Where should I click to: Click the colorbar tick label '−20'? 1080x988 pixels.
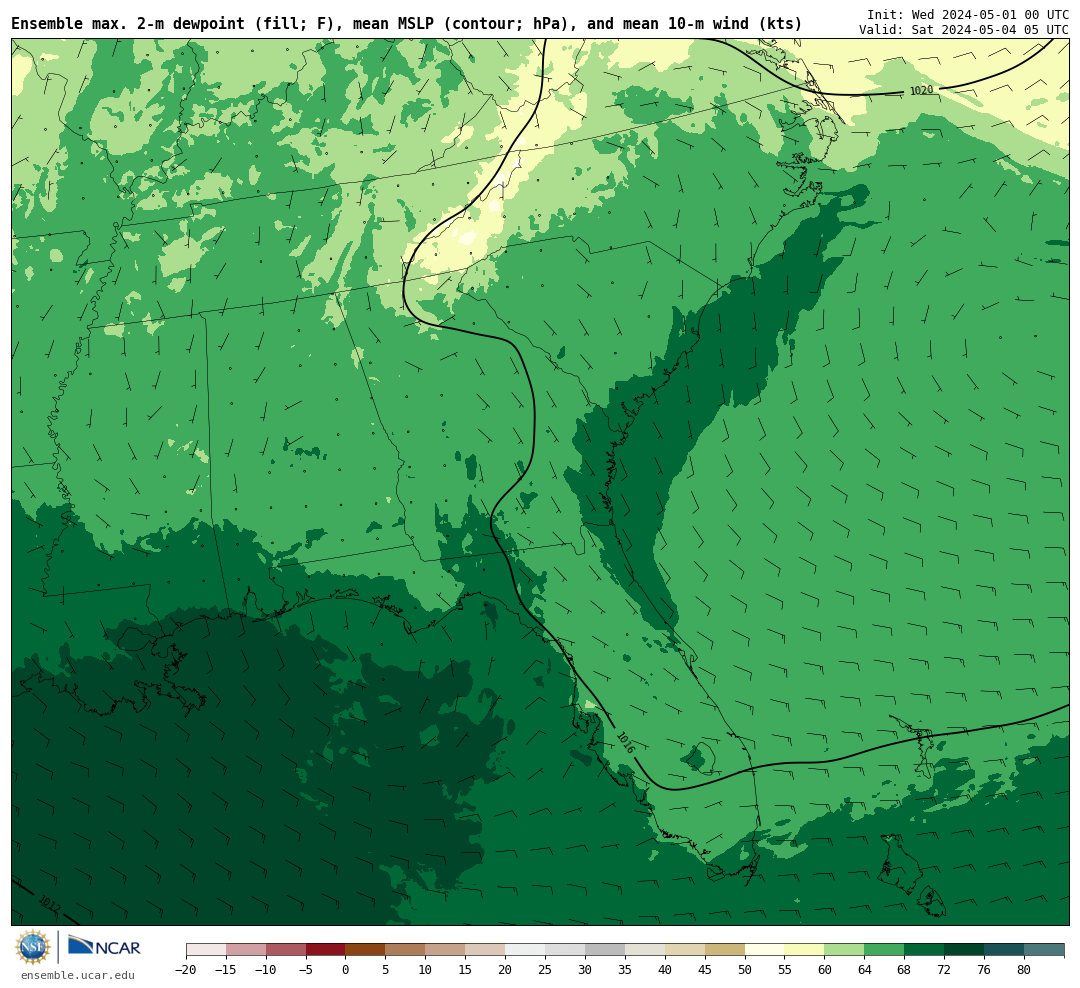186,970
